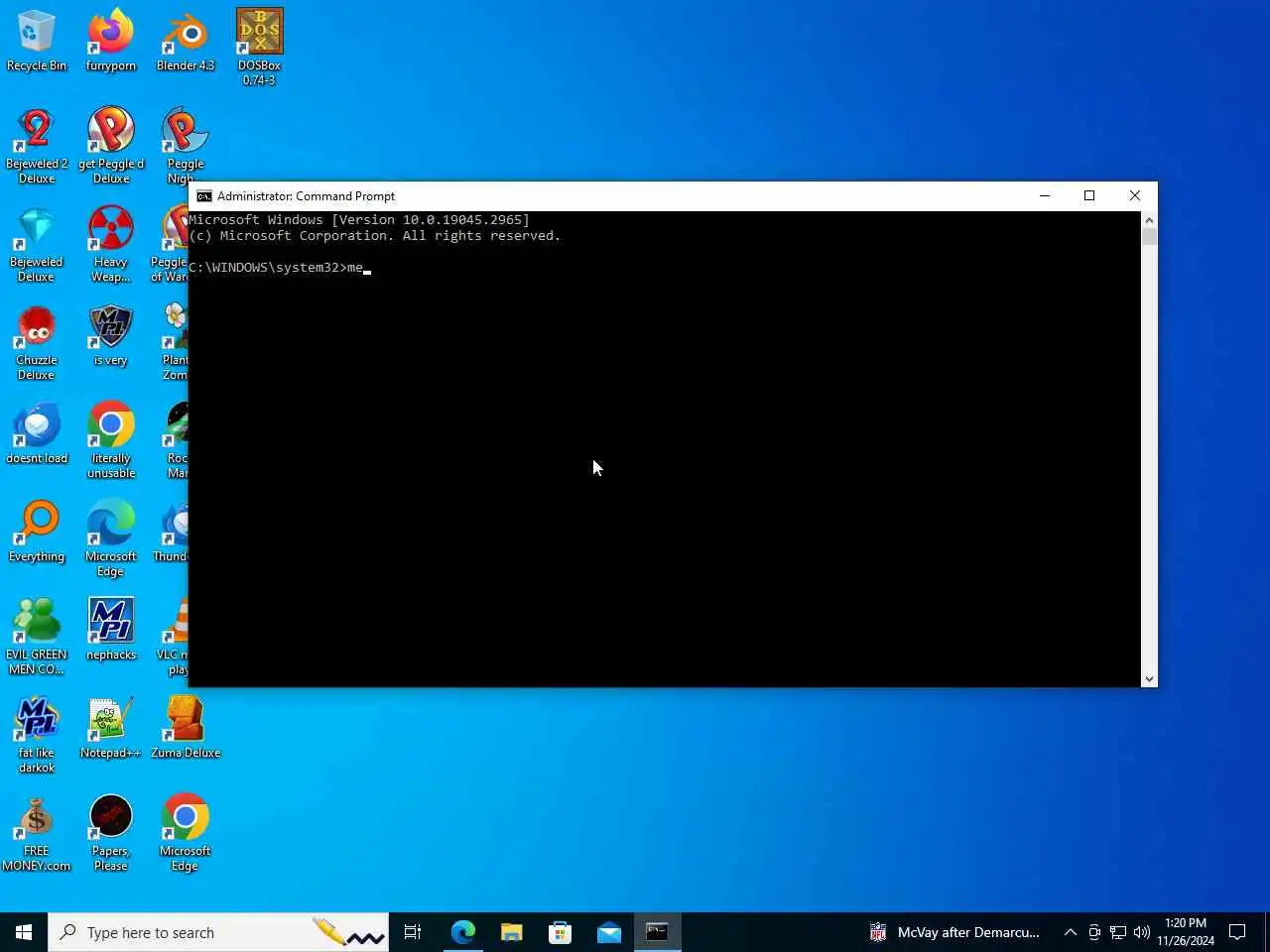Launch Microsoft Edge from the taskbar
The image size is (1270, 952).
pyautogui.click(x=463, y=932)
